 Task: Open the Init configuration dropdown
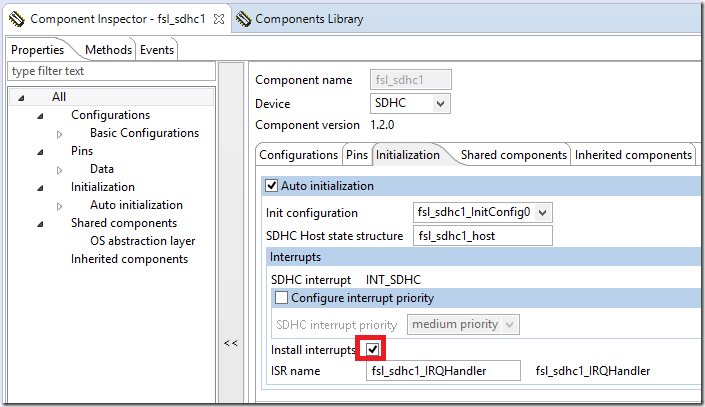coord(543,213)
